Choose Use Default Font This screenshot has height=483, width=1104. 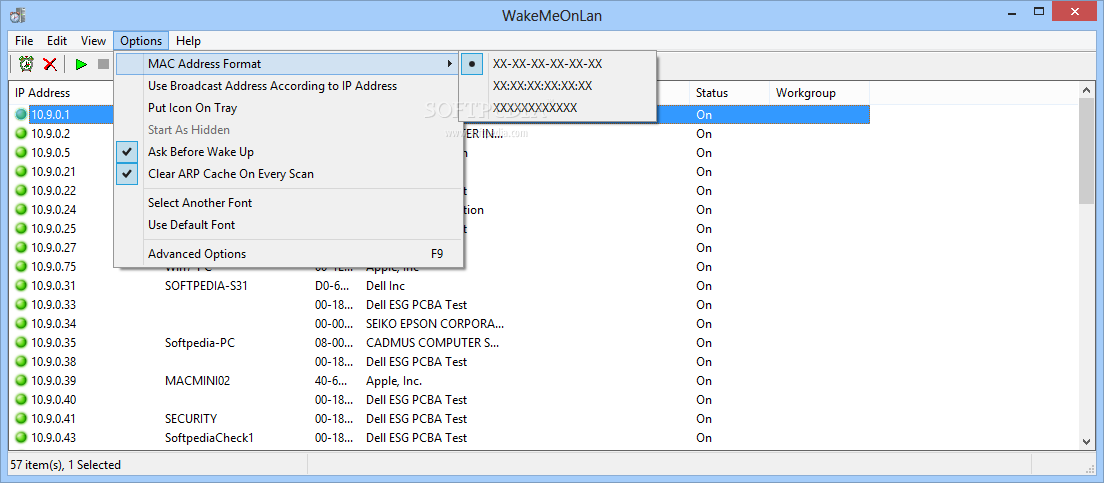click(289, 225)
